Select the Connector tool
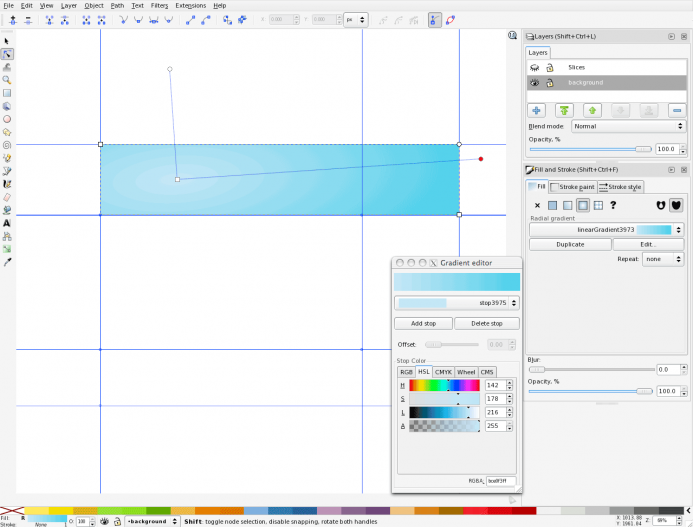This screenshot has width=693, height=527. point(7,236)
